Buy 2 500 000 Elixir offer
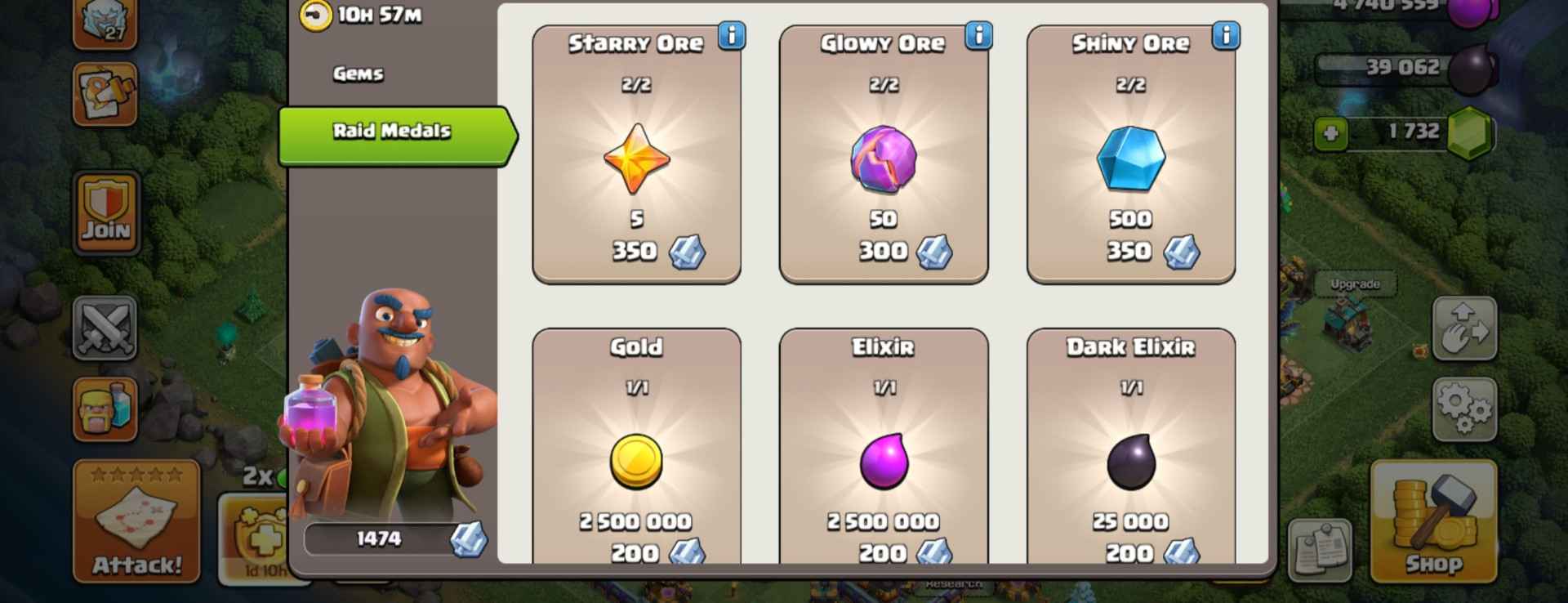 tap(884, 446)
